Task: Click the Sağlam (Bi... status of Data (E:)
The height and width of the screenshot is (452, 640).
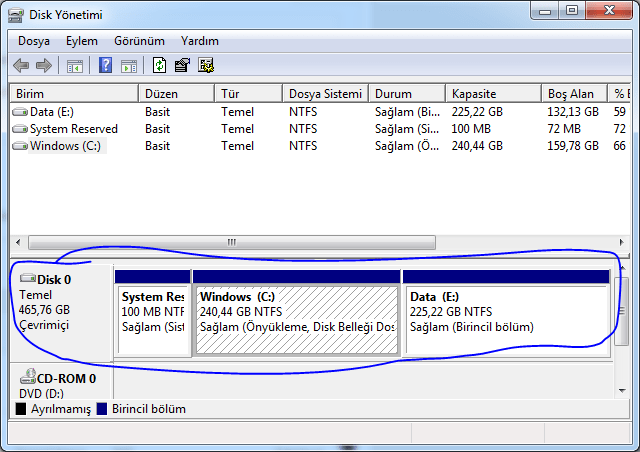Action: coord(407,111)
